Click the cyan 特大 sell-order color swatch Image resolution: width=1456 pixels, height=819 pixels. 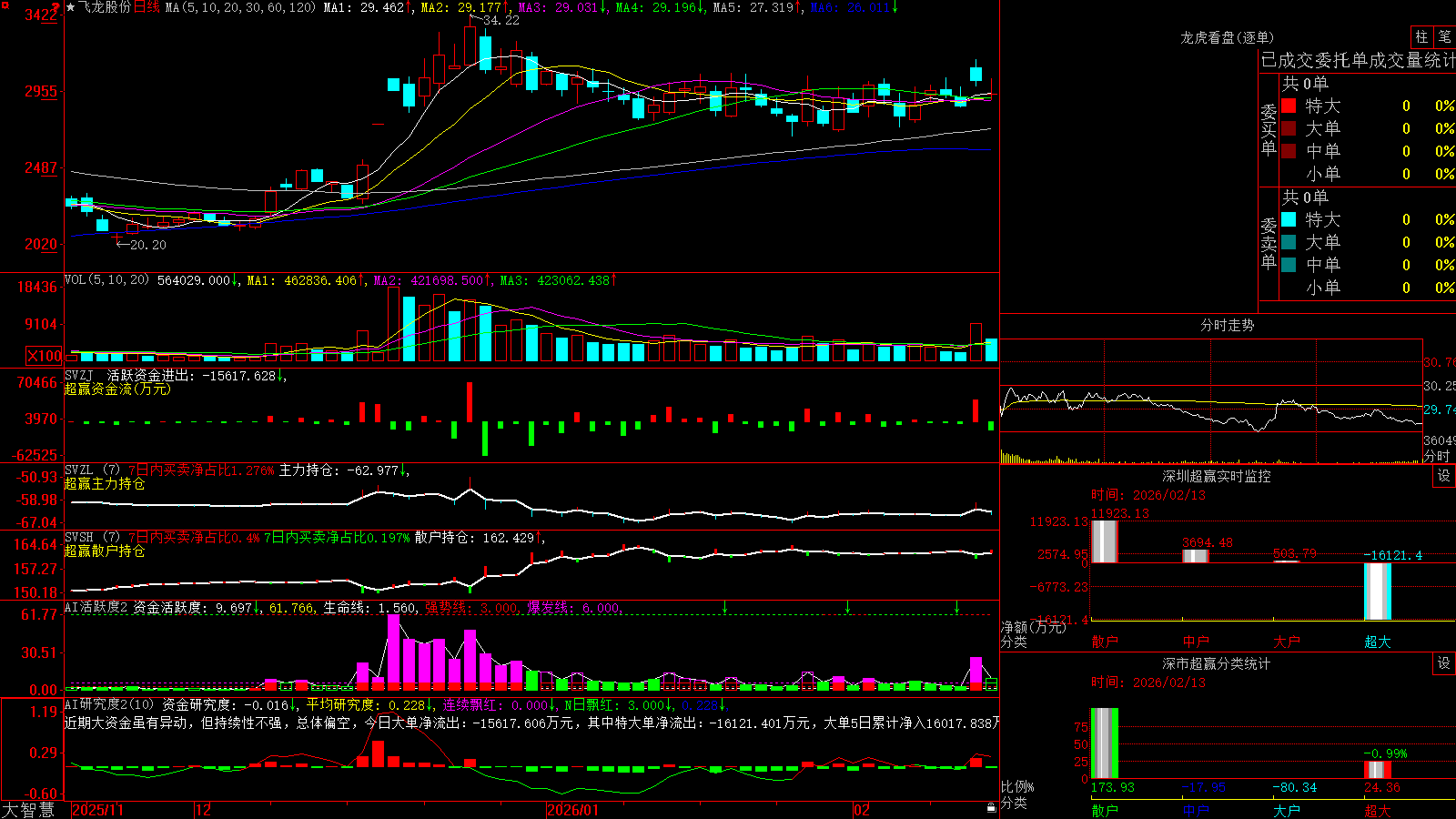click(x=1289, y=219)
